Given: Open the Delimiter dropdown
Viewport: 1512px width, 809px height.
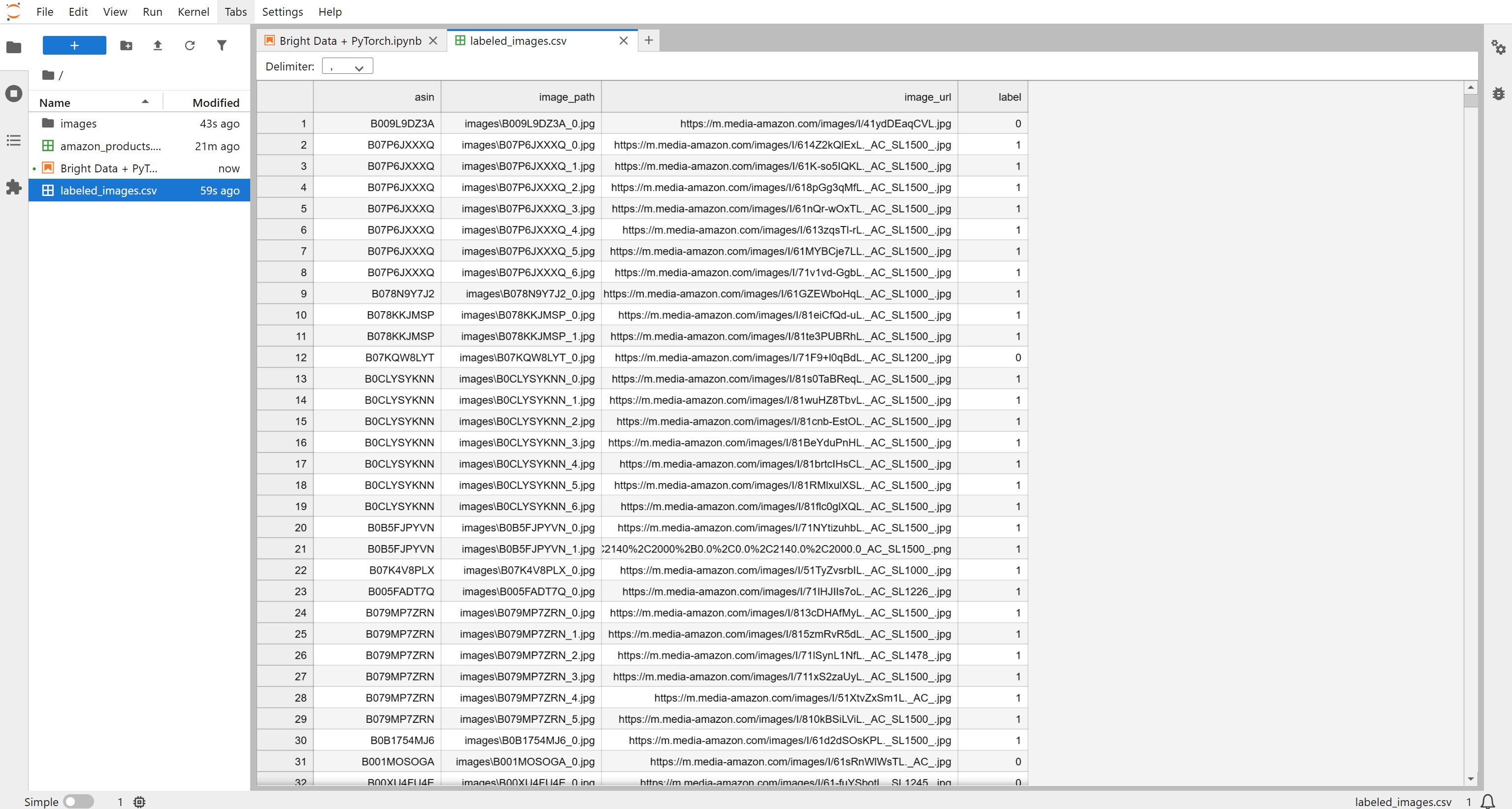Looking at the screenshot, I should pos(347,65).
